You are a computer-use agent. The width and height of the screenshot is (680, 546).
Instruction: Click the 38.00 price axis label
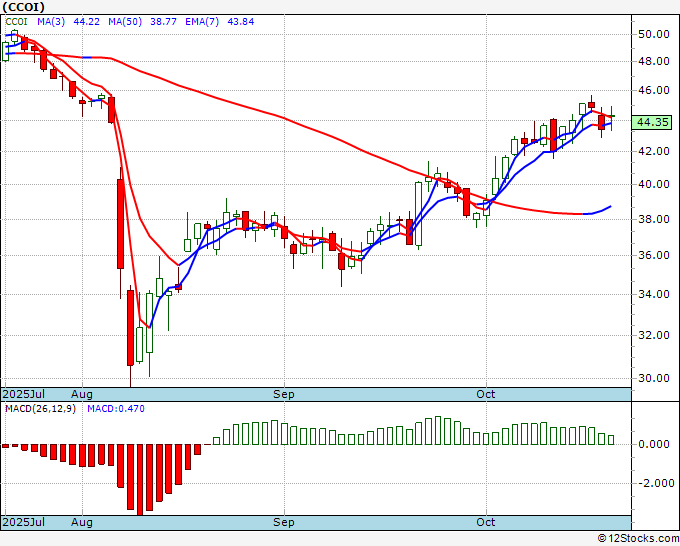(x=654, y=219)
